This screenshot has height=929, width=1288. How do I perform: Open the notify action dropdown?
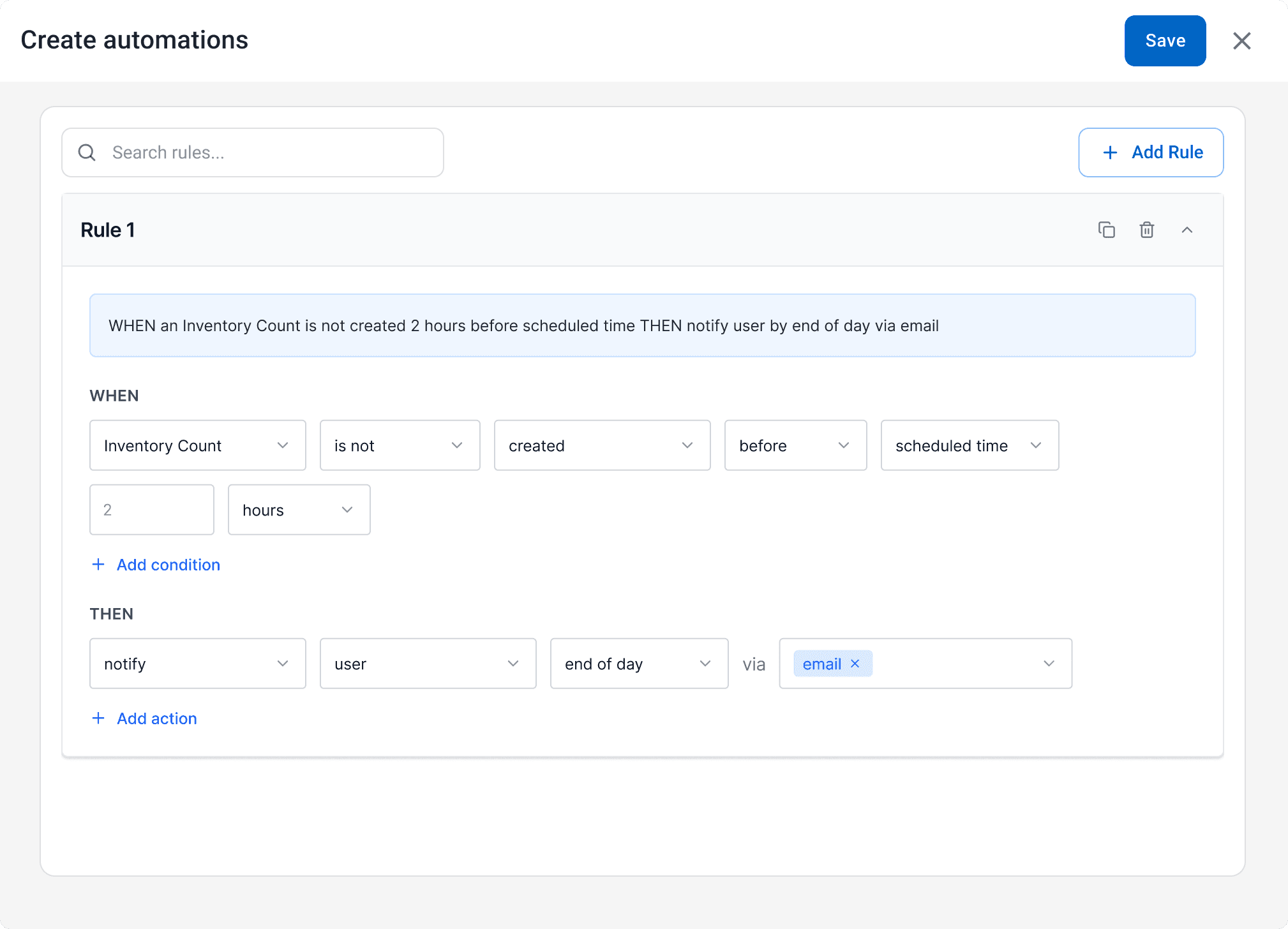point(197,664)
